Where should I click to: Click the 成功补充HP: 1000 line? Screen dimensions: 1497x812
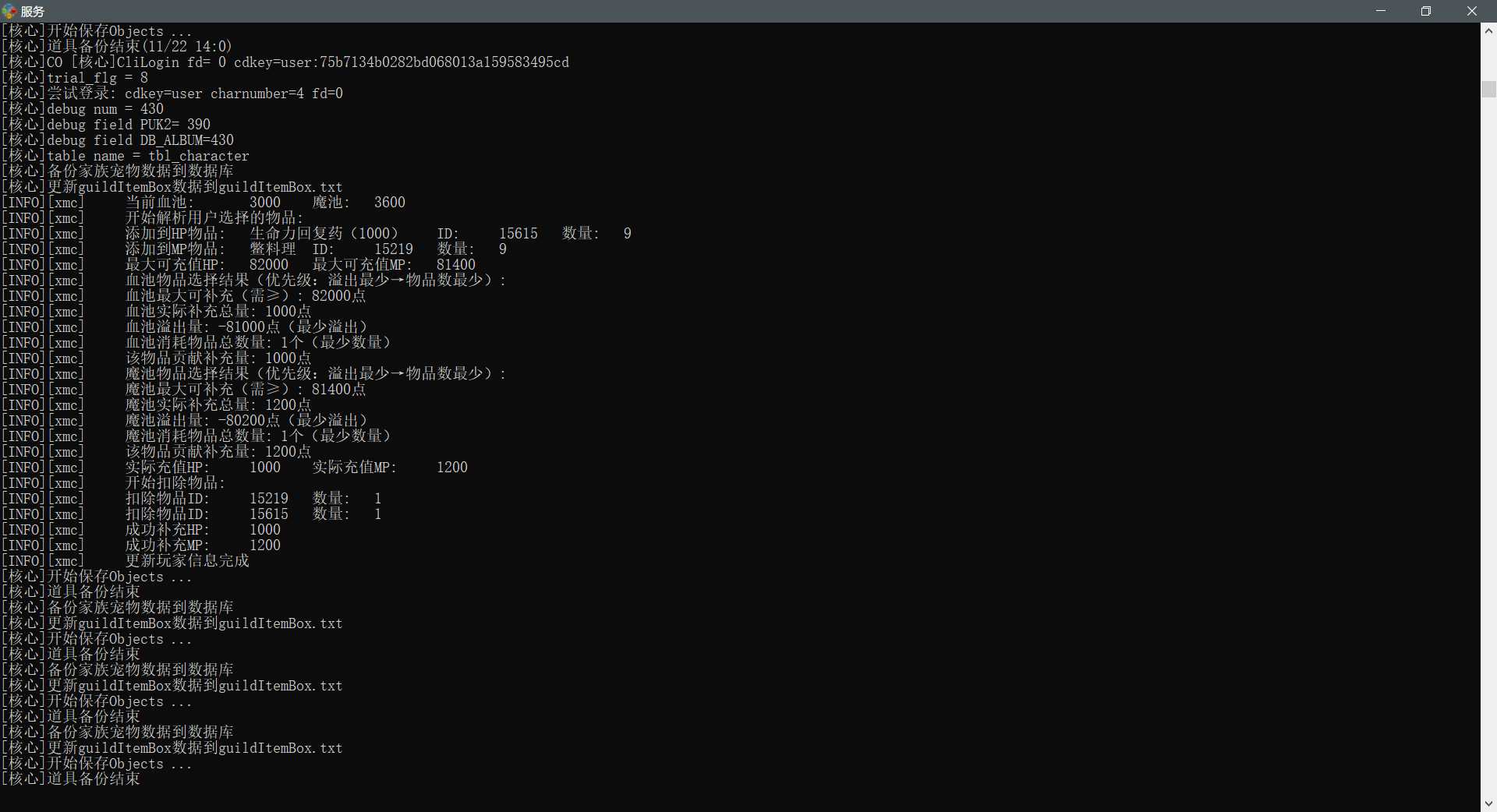[x=141, y=530]
